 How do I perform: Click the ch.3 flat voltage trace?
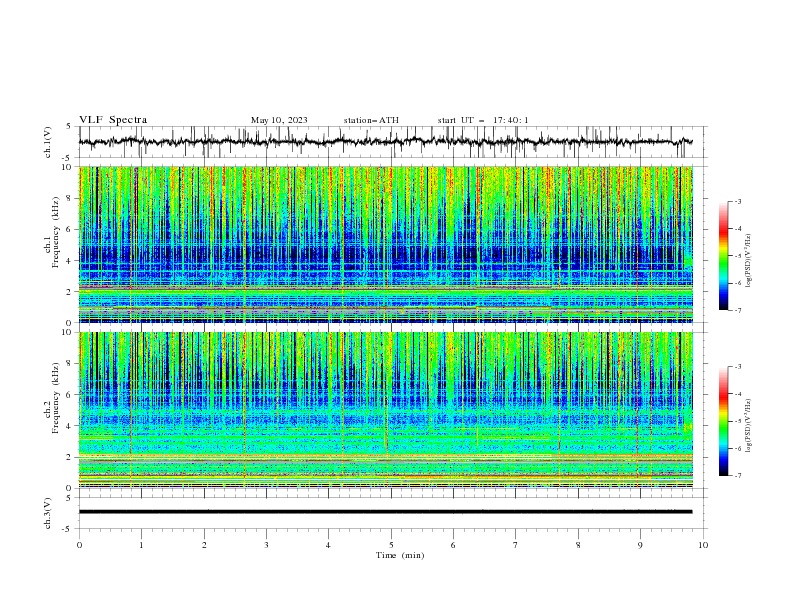385,512
